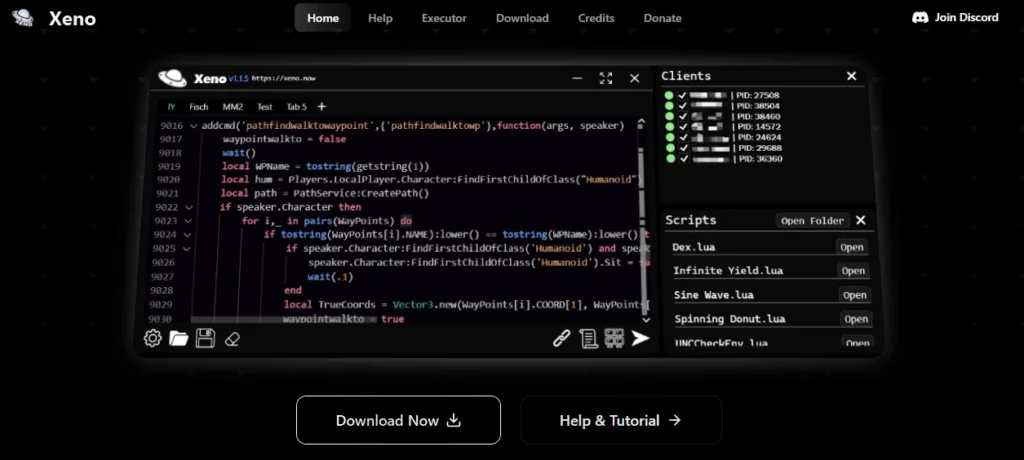The image size is (1024, 460).
Task: Close the Scripts panel
Action: pos(861,220)
